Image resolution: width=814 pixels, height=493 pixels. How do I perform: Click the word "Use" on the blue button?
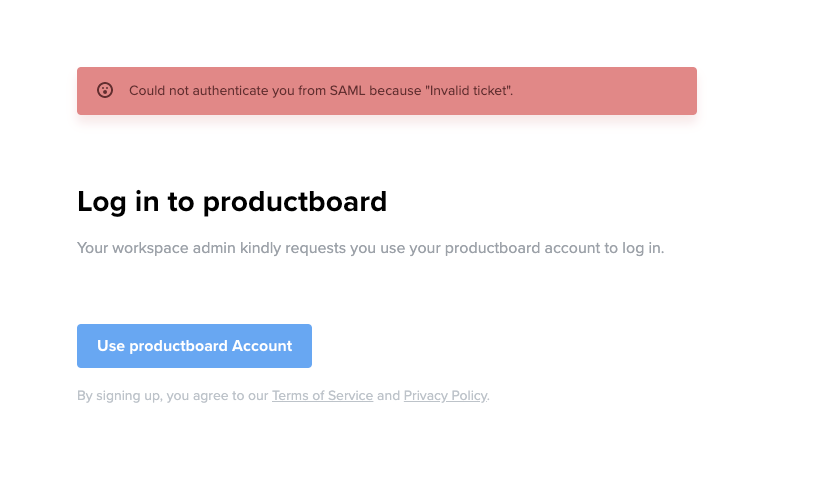click(x=111, y=346)
